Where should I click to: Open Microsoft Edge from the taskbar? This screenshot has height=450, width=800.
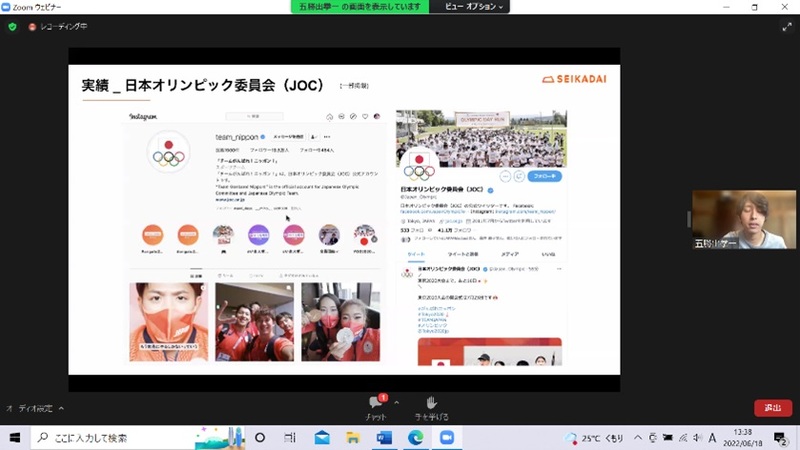tap(415, 438)
